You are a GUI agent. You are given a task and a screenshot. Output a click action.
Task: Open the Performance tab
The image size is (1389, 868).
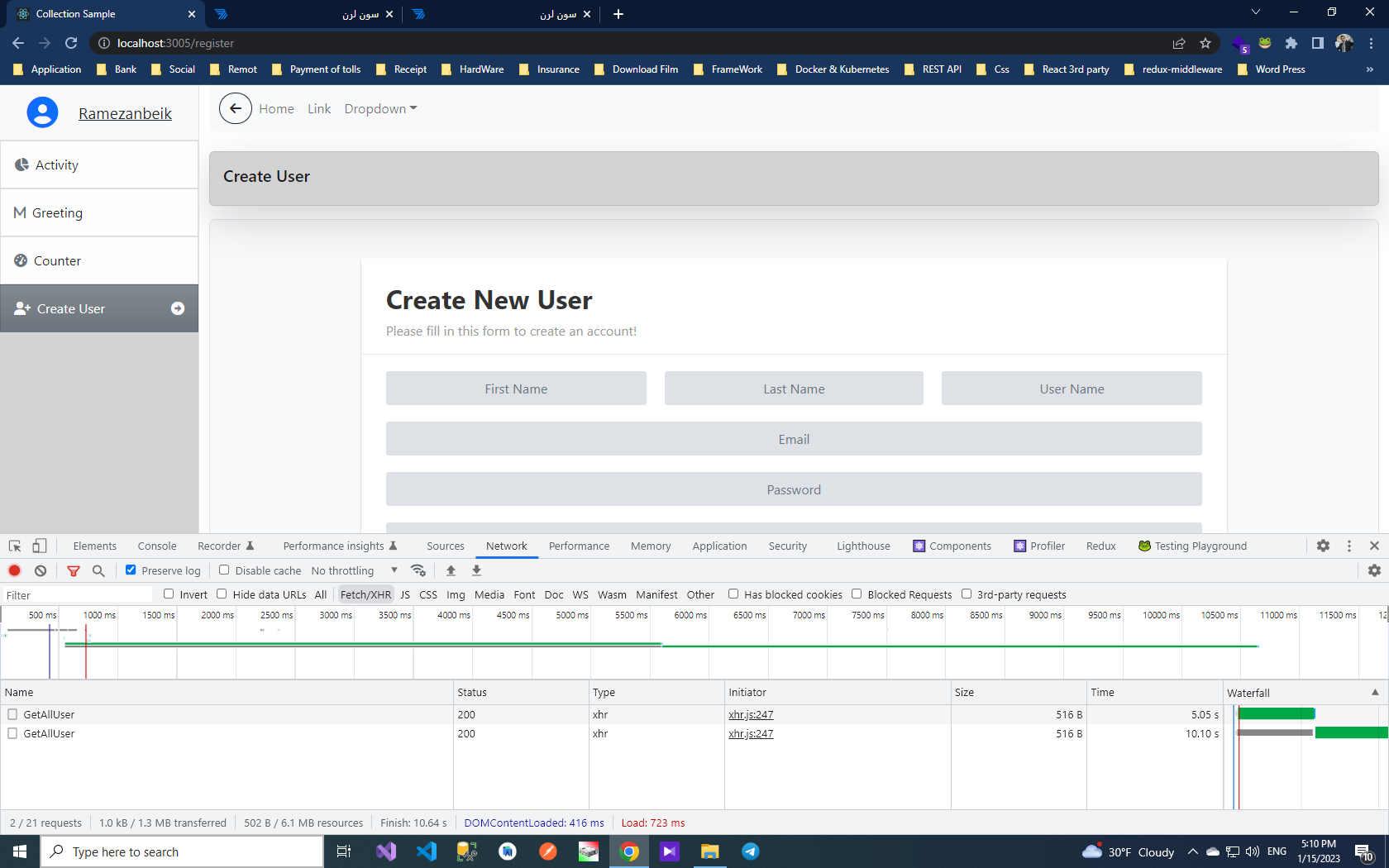(579, 546)
